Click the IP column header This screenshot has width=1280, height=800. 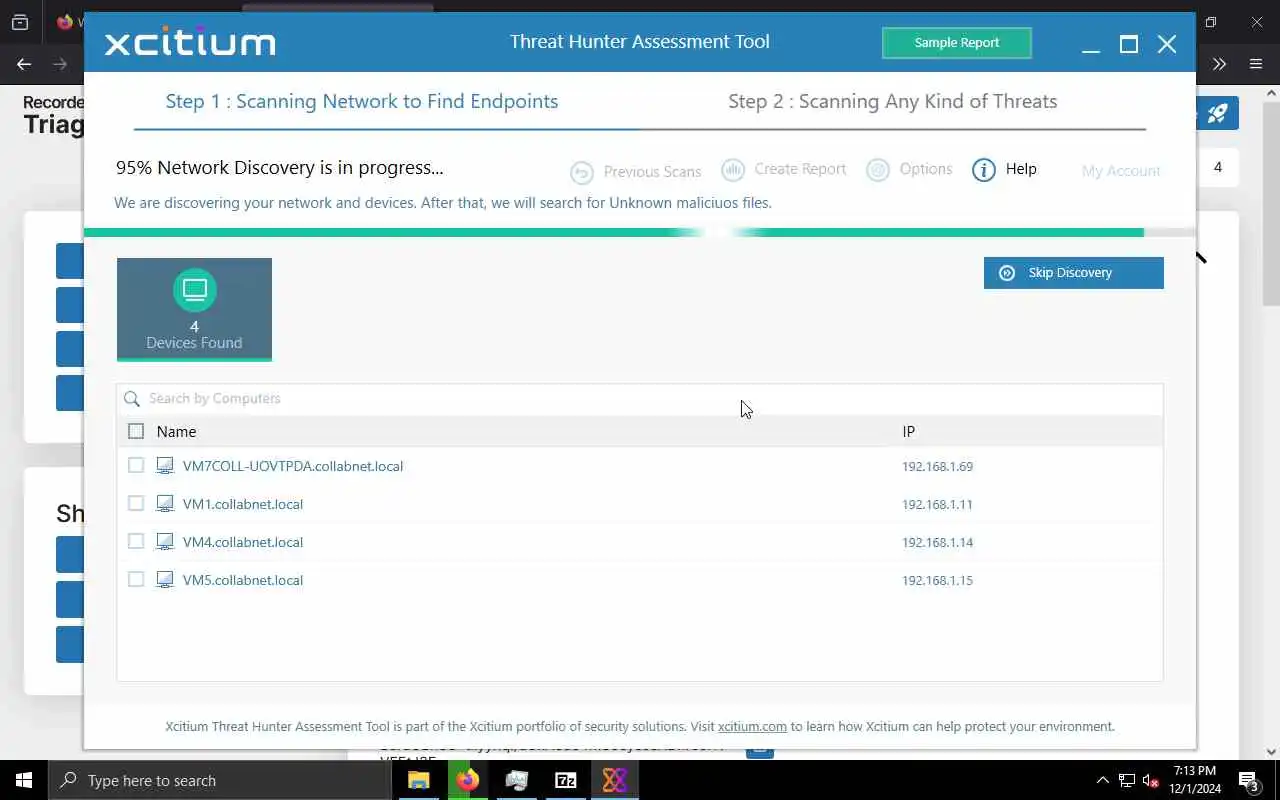[x=908, y=431]
